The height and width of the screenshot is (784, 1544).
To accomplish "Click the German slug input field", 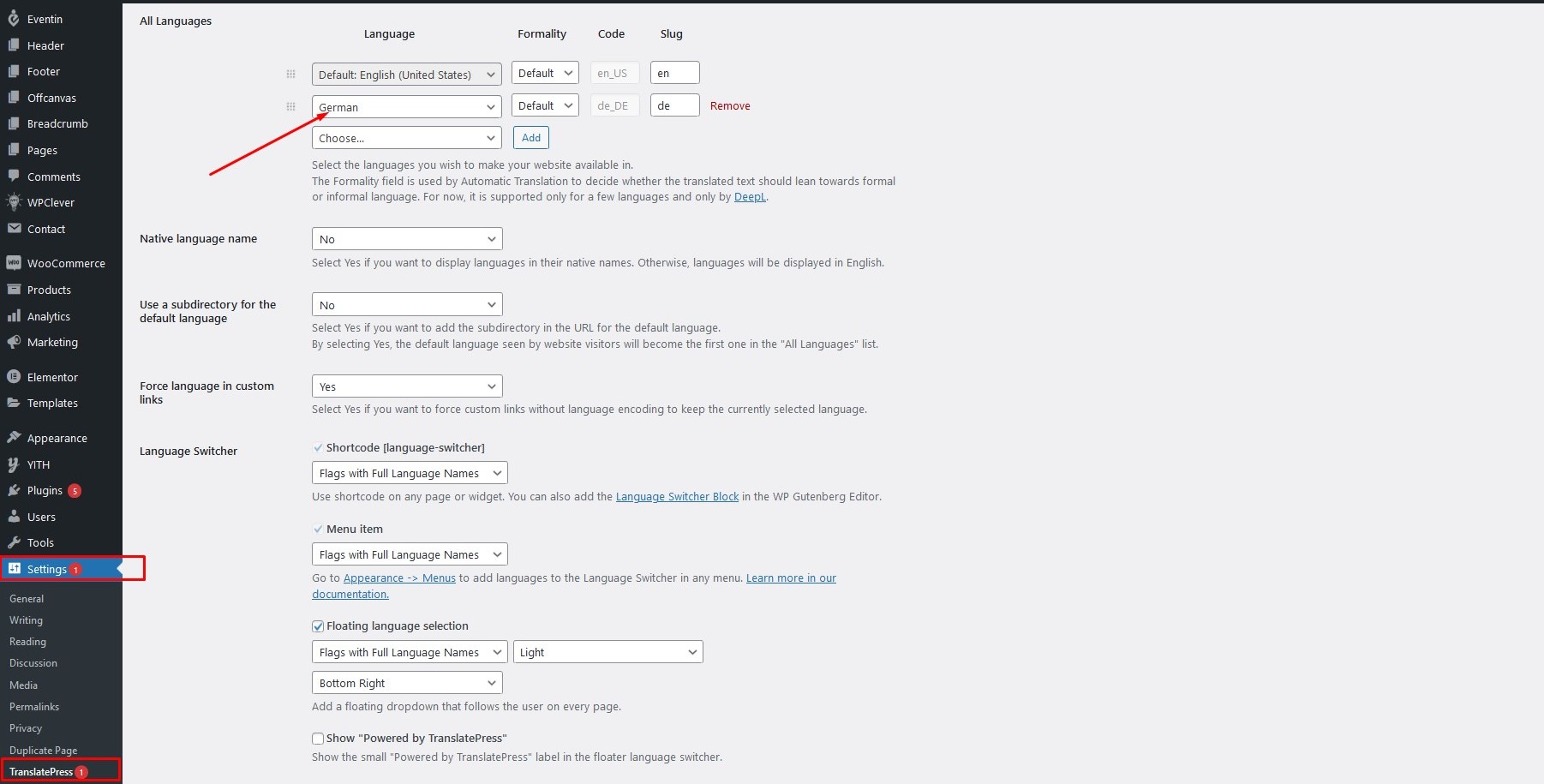I will pyautogui.click(x=675, y=105).
